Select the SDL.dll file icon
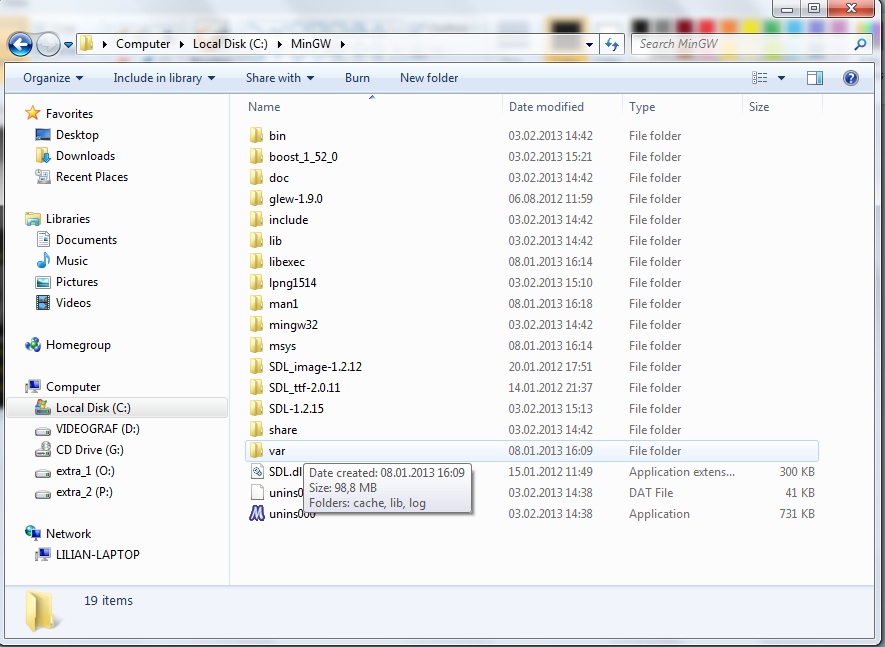 click(x=257, y=472)
